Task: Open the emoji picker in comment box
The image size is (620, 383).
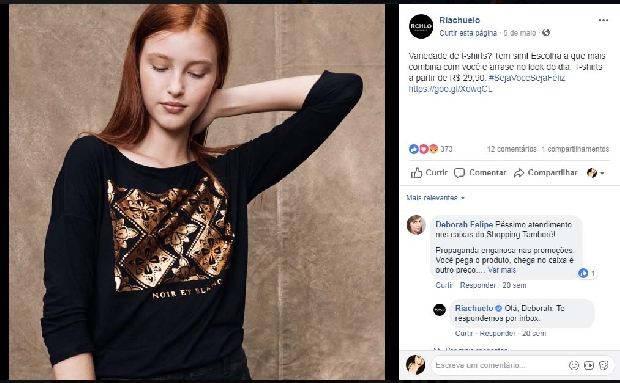Action: 574,365
